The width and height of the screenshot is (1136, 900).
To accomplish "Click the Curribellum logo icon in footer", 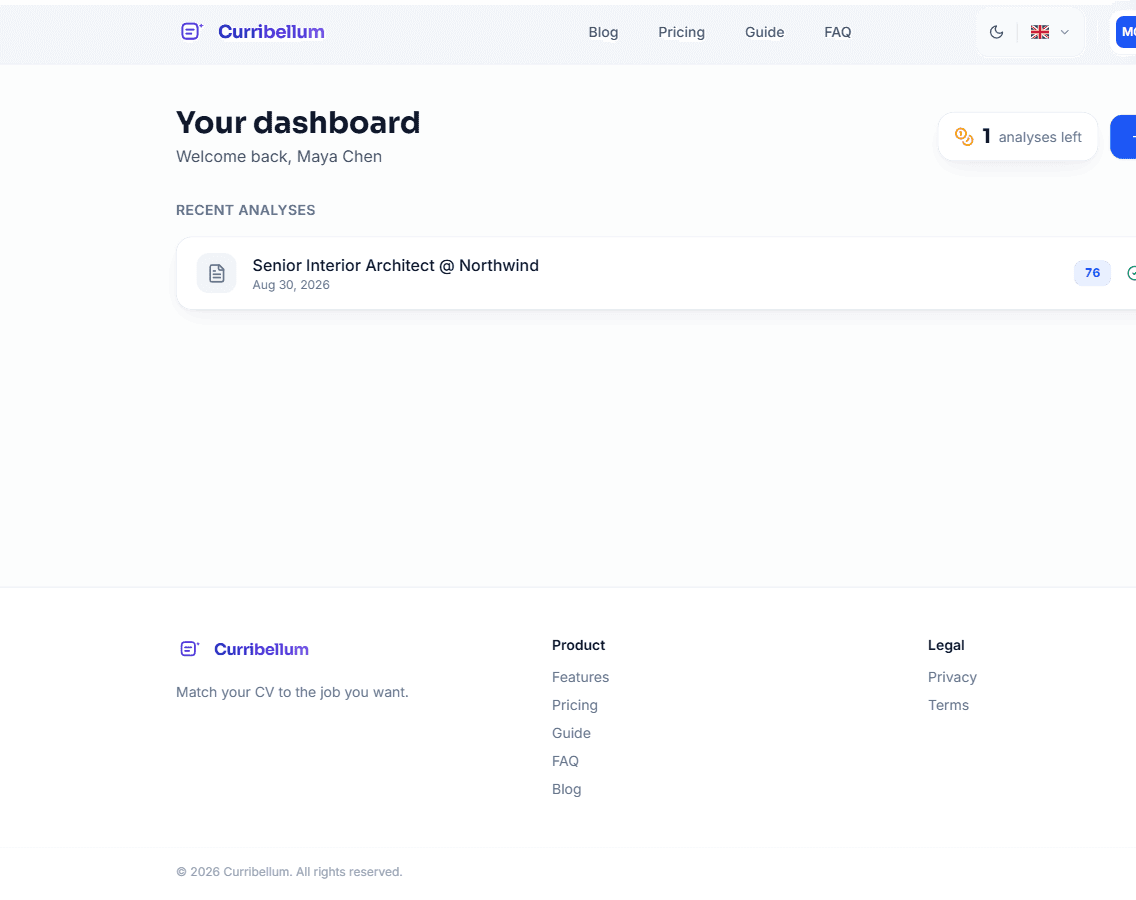I will [x=190, y=649].
